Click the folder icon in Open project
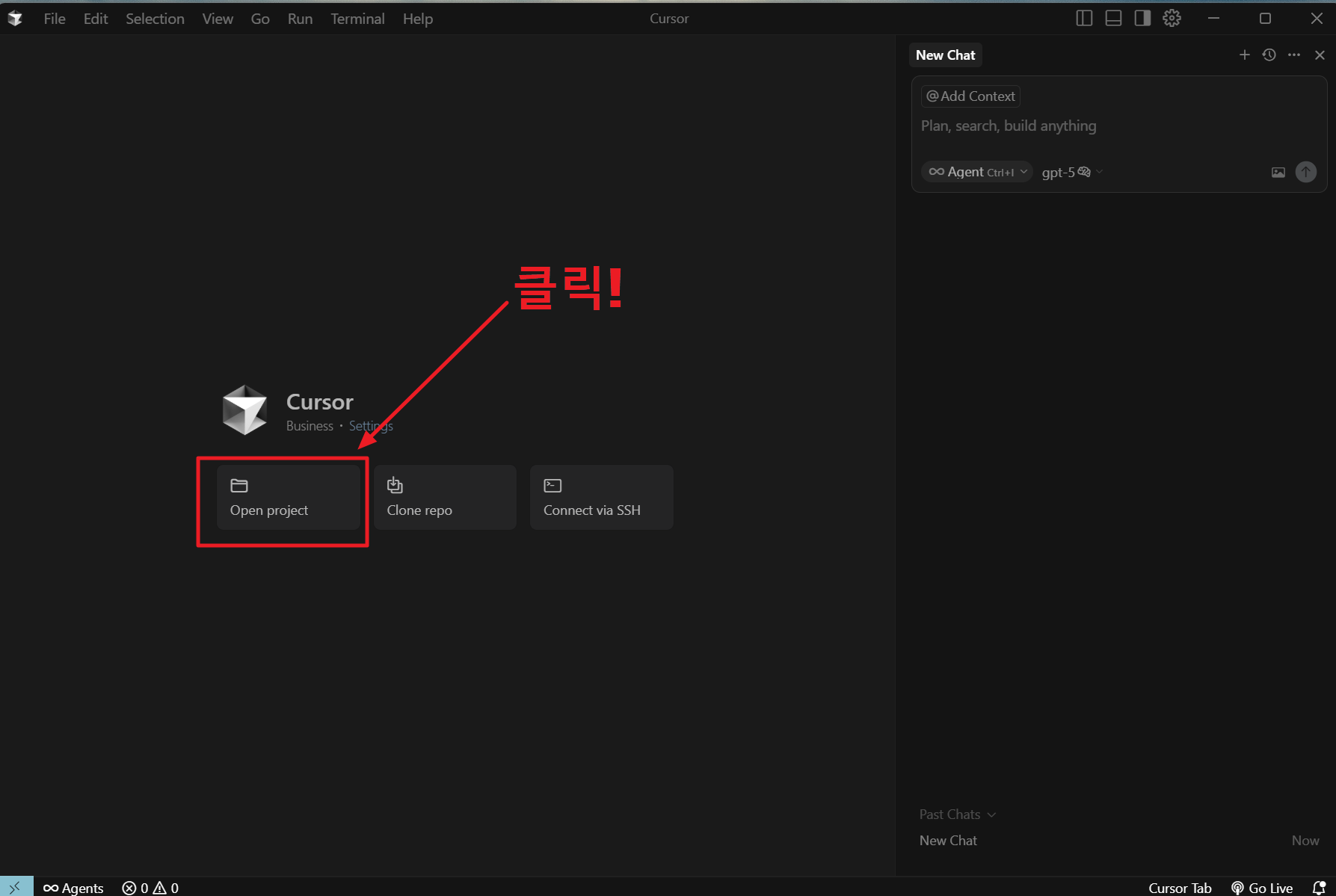The image size is (1336, 896). [239, 486]
